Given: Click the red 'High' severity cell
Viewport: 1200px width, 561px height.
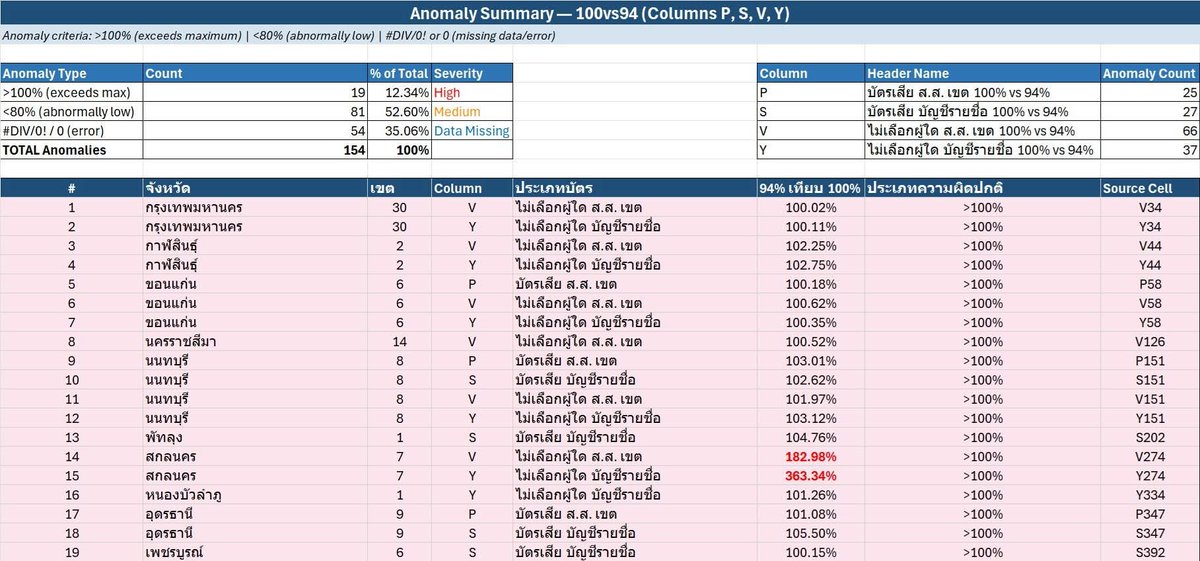Looking at the screenshot, I should [x=472, y=92].
